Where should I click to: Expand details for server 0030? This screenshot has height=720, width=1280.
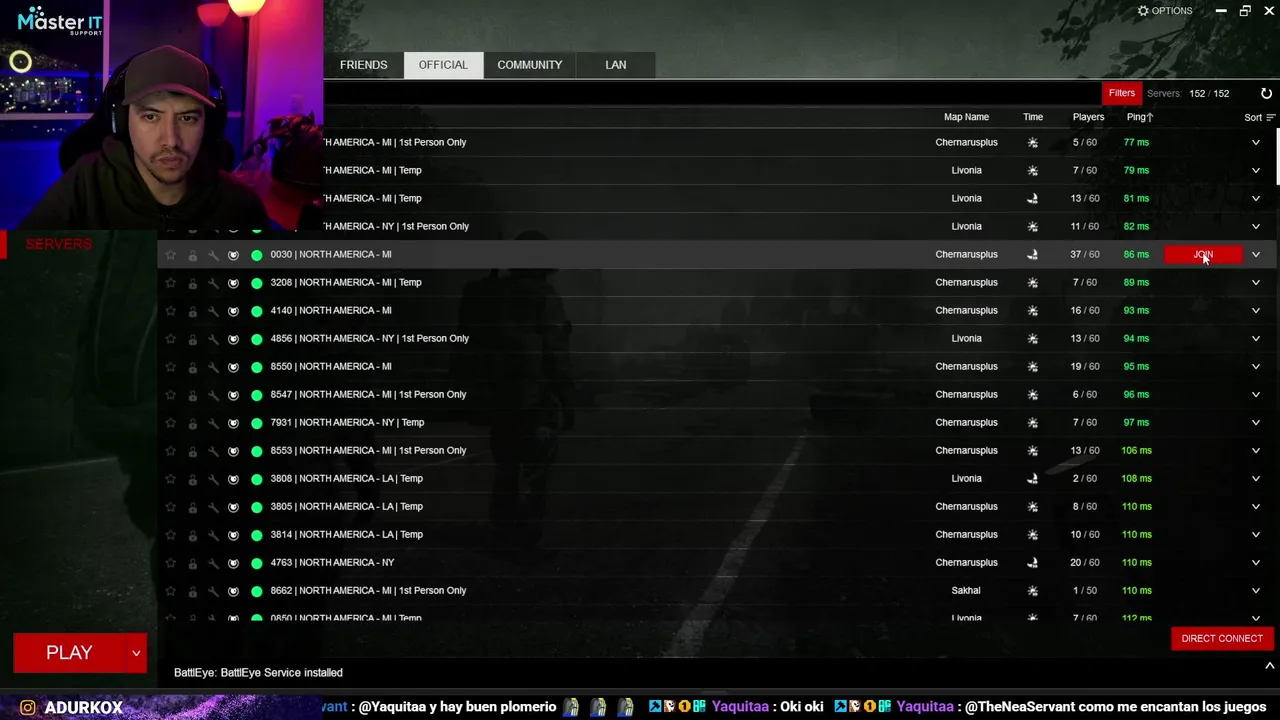tap(1256, 254)
